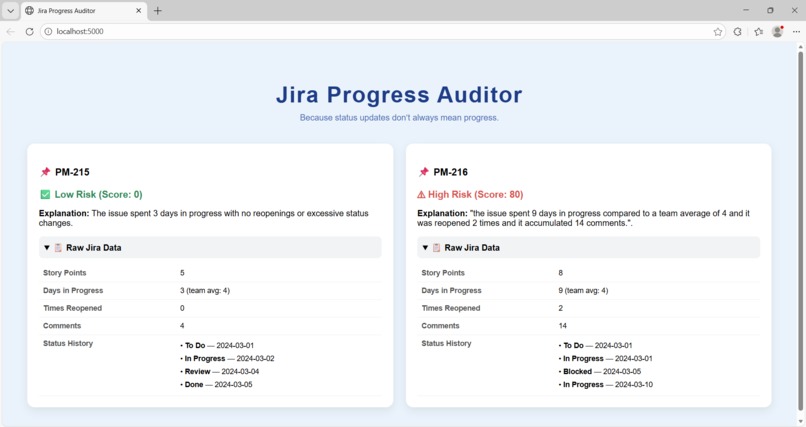Open the Favorites list icon
806x427 pixels.
coord(758,32)
